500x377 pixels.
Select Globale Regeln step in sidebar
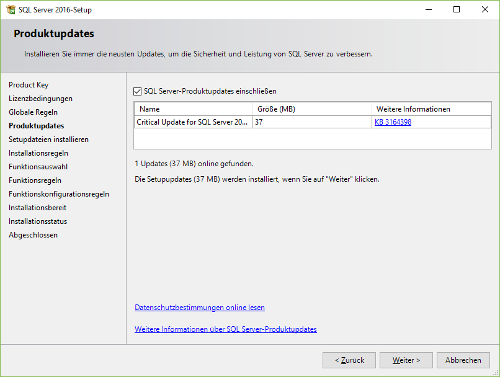tap(33, 112)
